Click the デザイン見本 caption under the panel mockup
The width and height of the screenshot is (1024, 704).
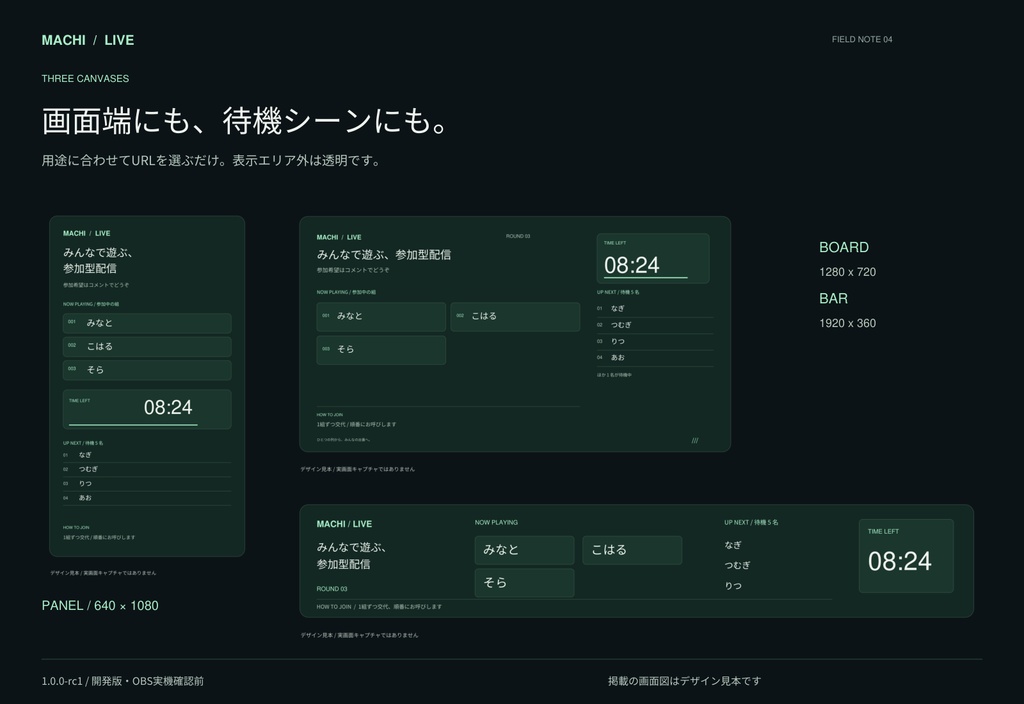coord(103,573)
